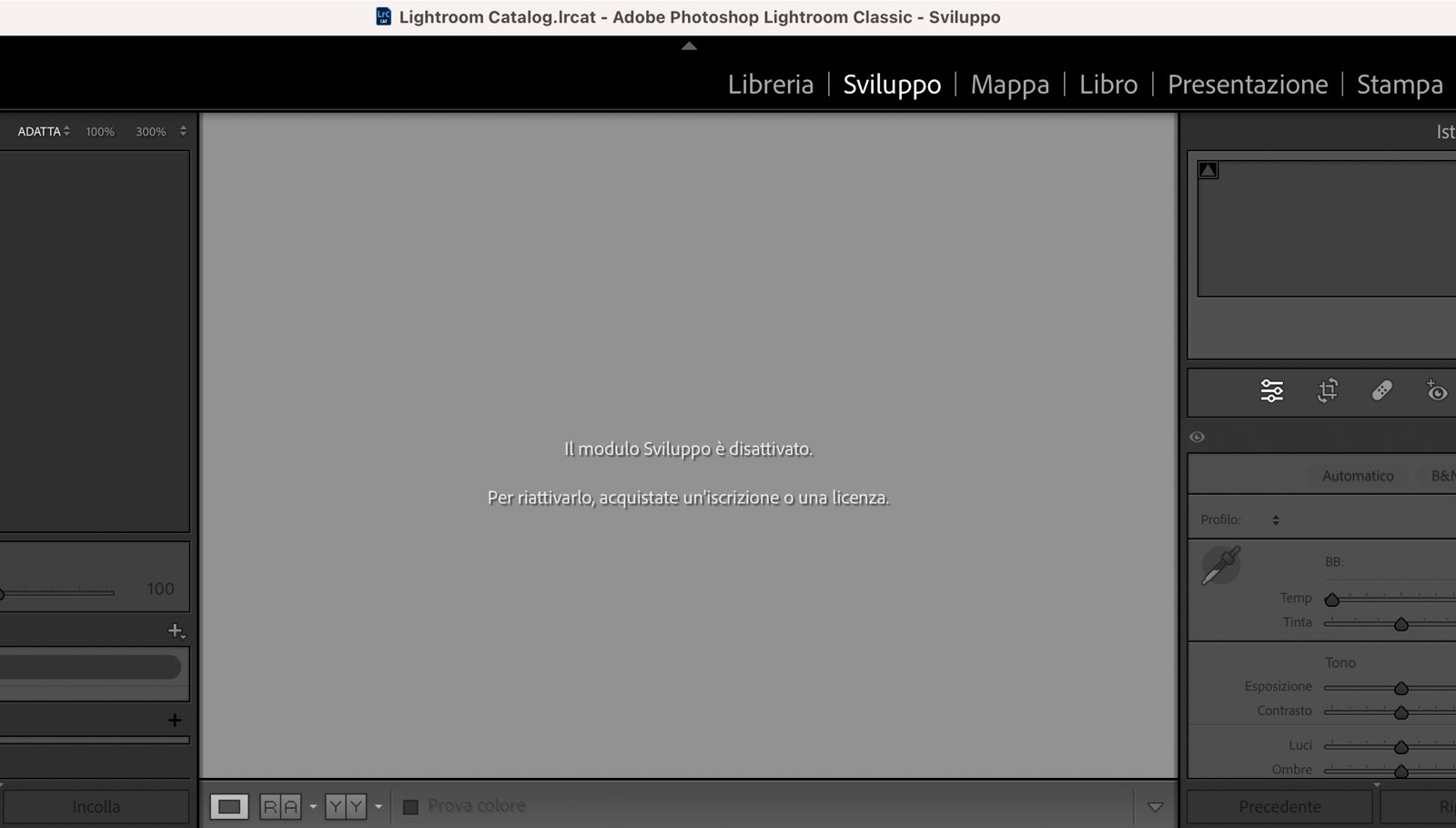Switch to the Stampa module
The image size is (1456, 828).
point(1400,84)
